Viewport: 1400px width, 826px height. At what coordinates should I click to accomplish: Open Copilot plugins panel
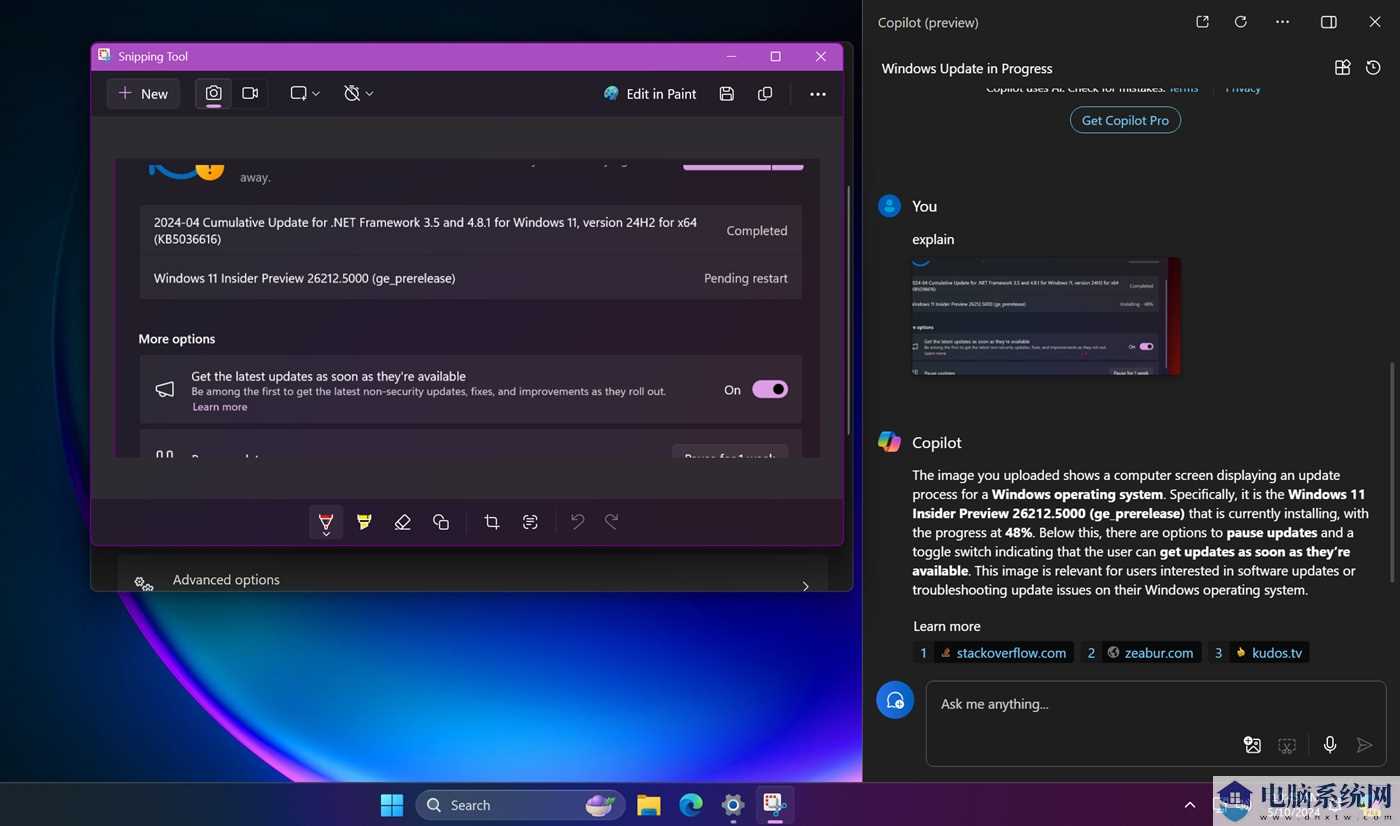[x=1343, y=68]
